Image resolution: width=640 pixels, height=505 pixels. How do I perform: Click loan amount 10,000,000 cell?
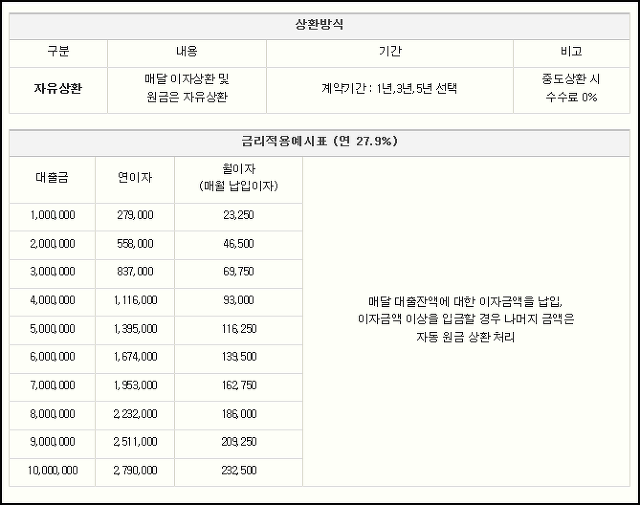(52, 472)
